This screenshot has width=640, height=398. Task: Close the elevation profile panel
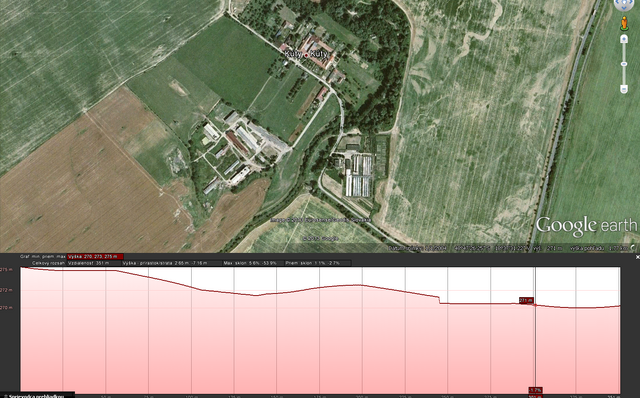[638, 257]
